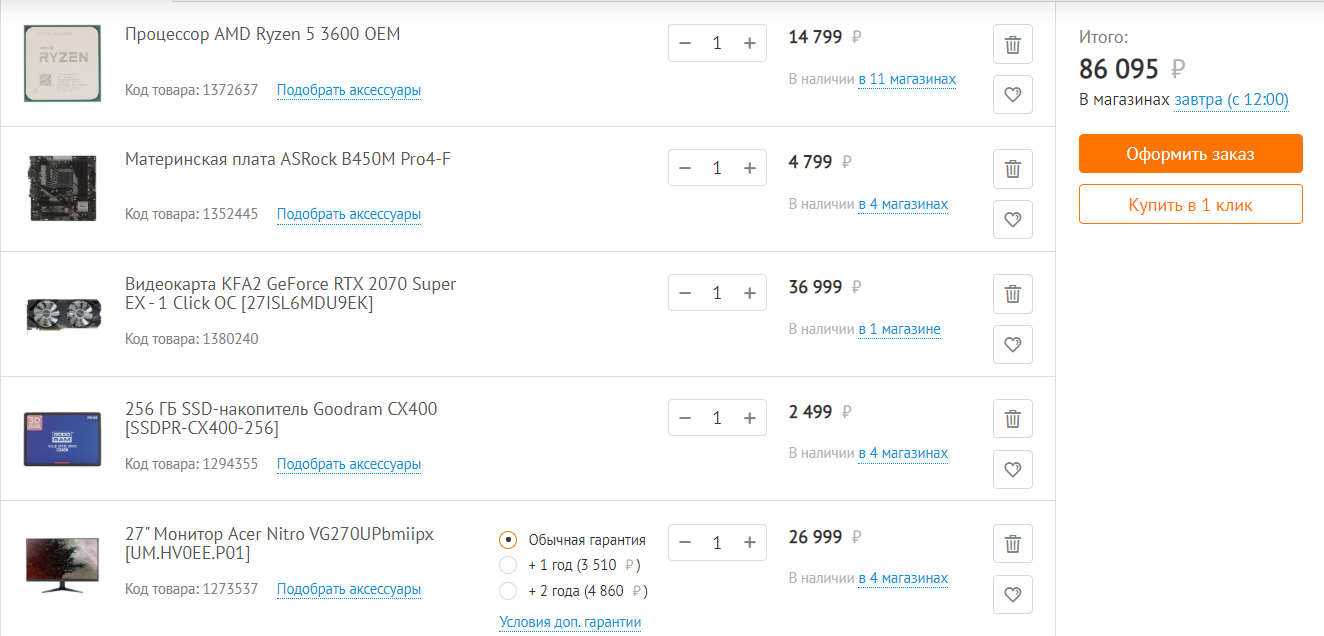This screenshot has height=636, width=1324.
Task: Delete the AMD Ryzen 5 3600 from cart
Action: click(1012, 44)
